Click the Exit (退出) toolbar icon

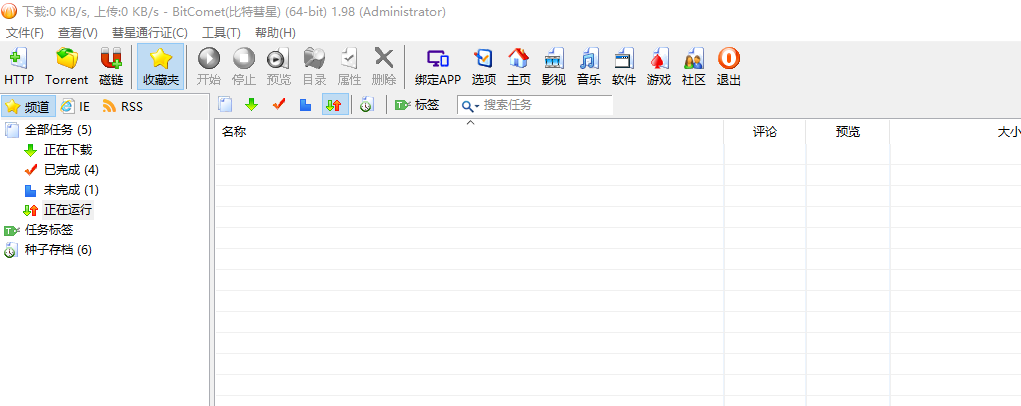click(729, 66)
